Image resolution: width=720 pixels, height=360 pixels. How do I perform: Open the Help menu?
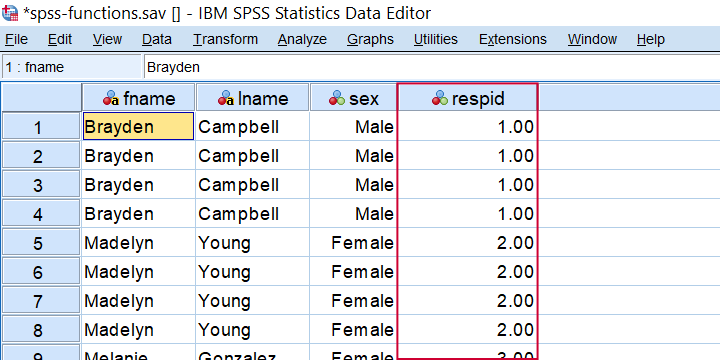[x=651, y=39]
